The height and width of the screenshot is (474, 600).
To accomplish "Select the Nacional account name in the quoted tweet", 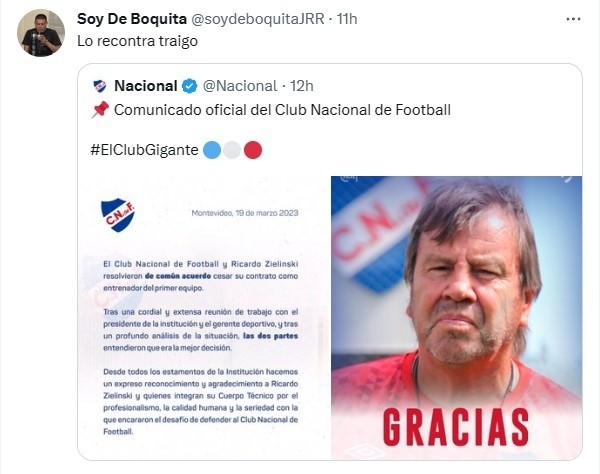I will [x=146, y=86].
